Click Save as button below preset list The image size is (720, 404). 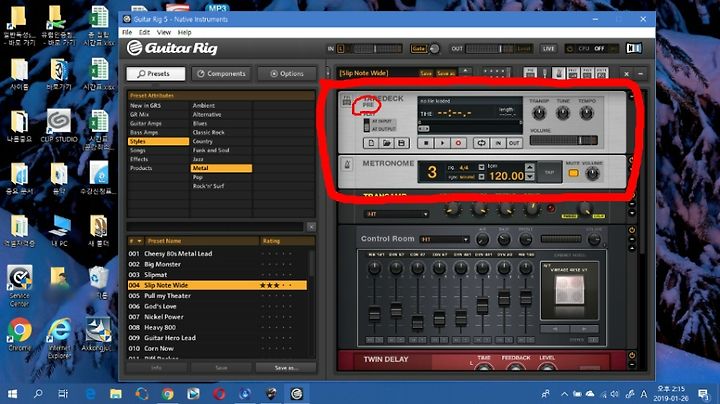click(286, 368)
